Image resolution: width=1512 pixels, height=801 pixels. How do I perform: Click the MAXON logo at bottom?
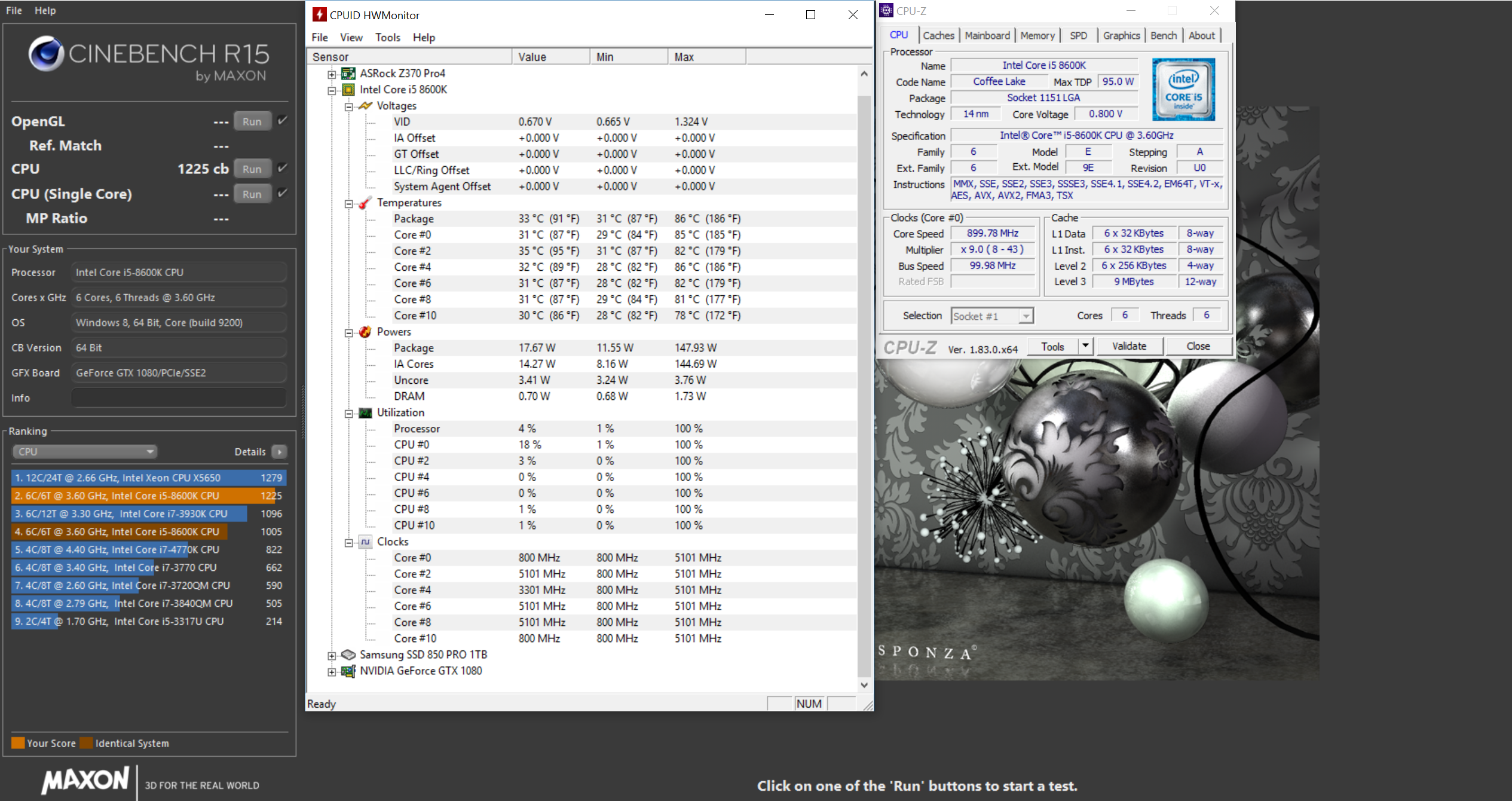(85, 780)
